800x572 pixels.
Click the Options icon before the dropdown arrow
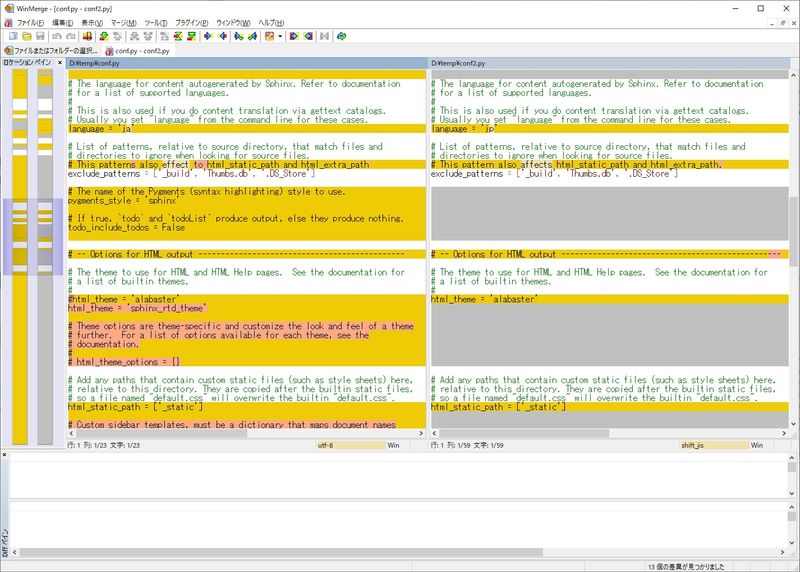(x=269, y=36)
